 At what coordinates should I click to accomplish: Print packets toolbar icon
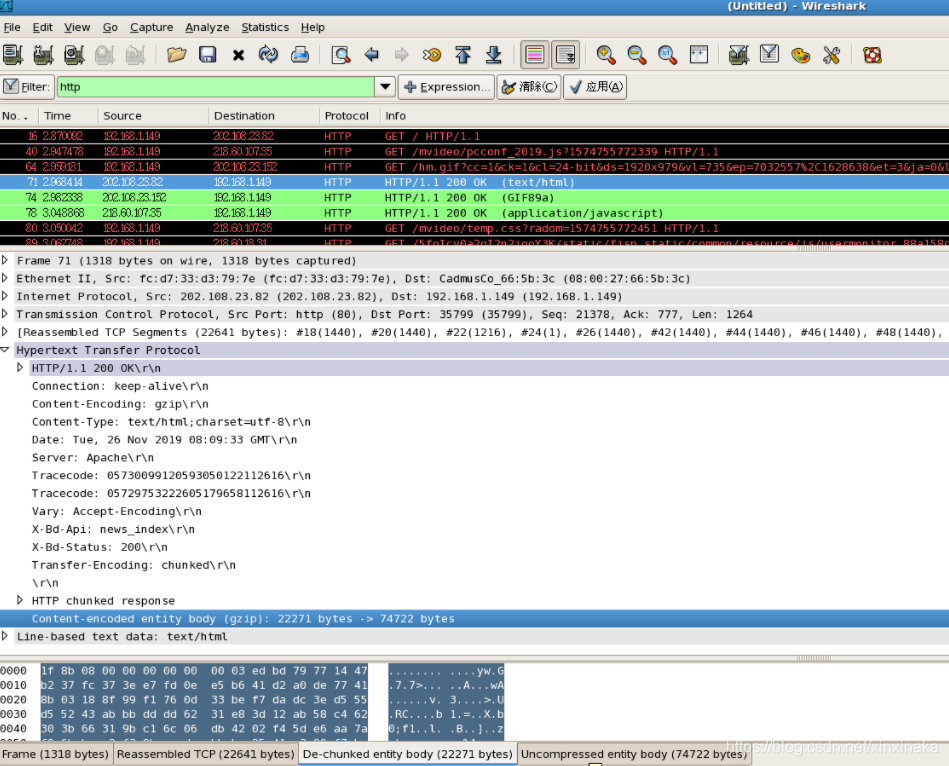300,55
